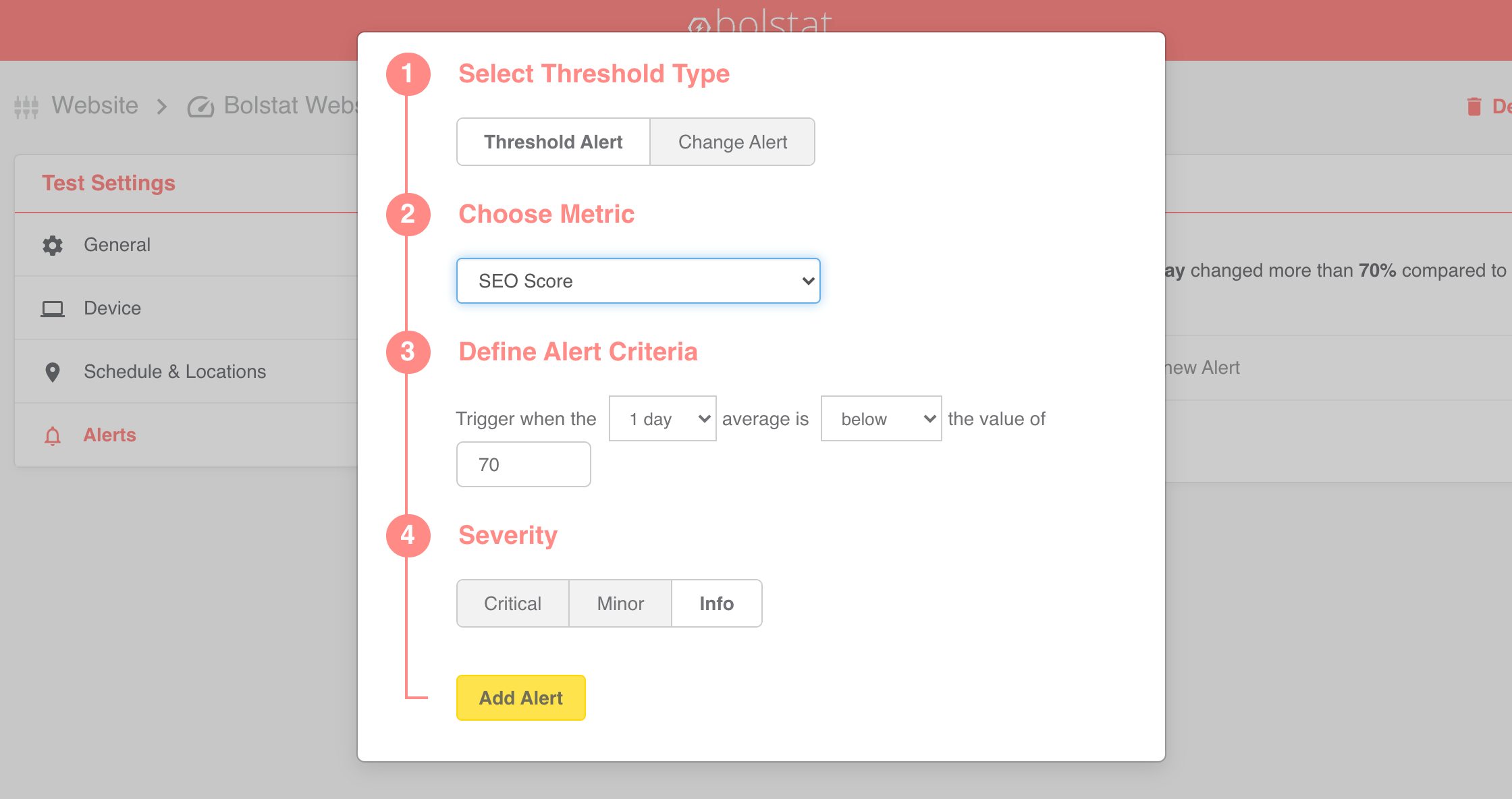Set severity to Minor
Image resolution: width=1512 pixels, height=799 pixels.
620,603
